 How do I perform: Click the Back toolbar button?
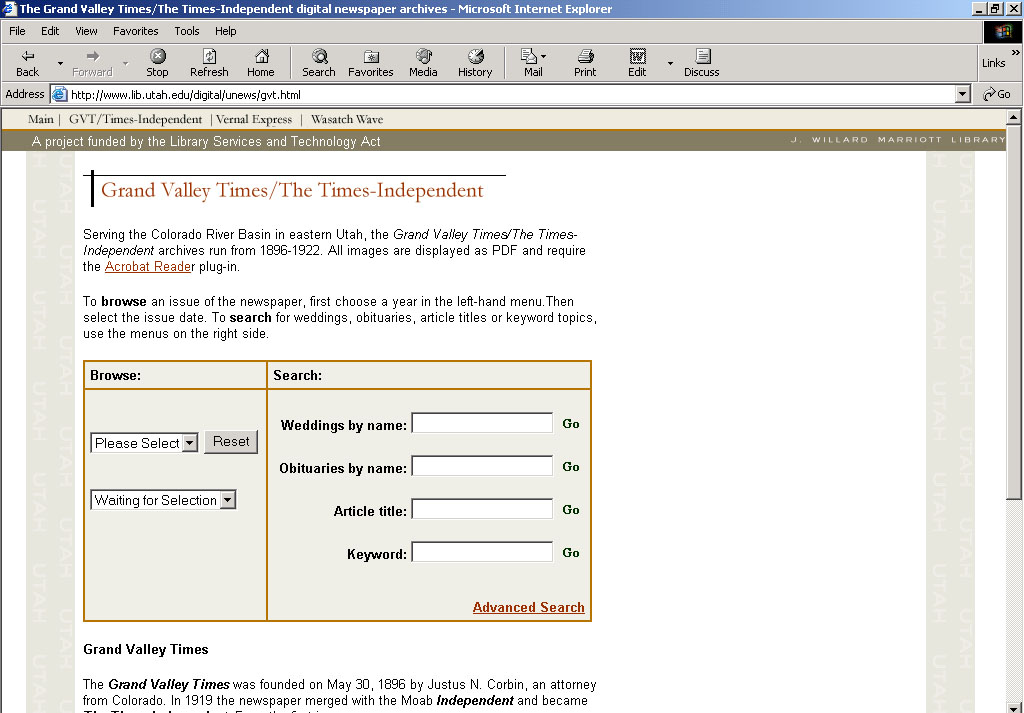pyautogui.click(x=27, y=63)
